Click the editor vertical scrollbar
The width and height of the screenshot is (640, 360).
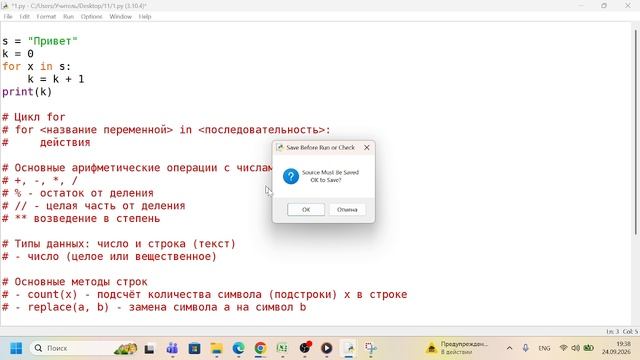click(636, 131)
